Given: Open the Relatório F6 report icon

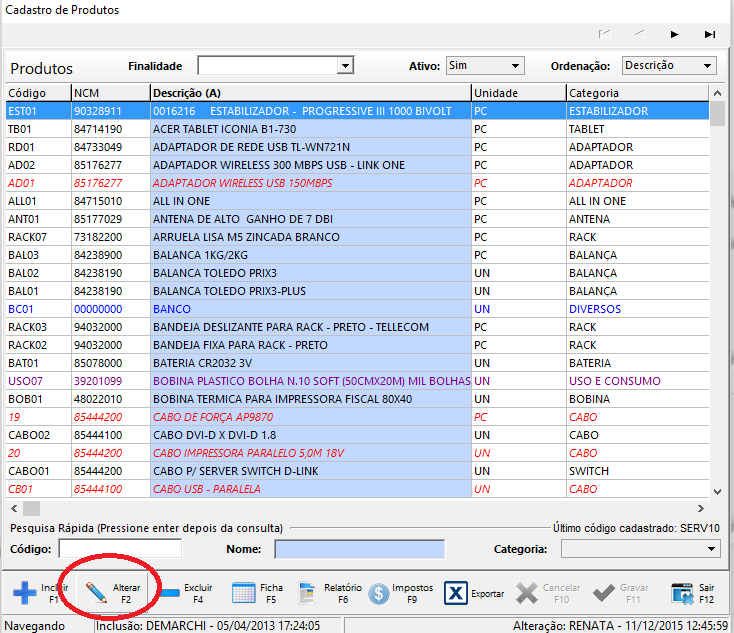Looking at the screenshot, I should tap(308, 593).
